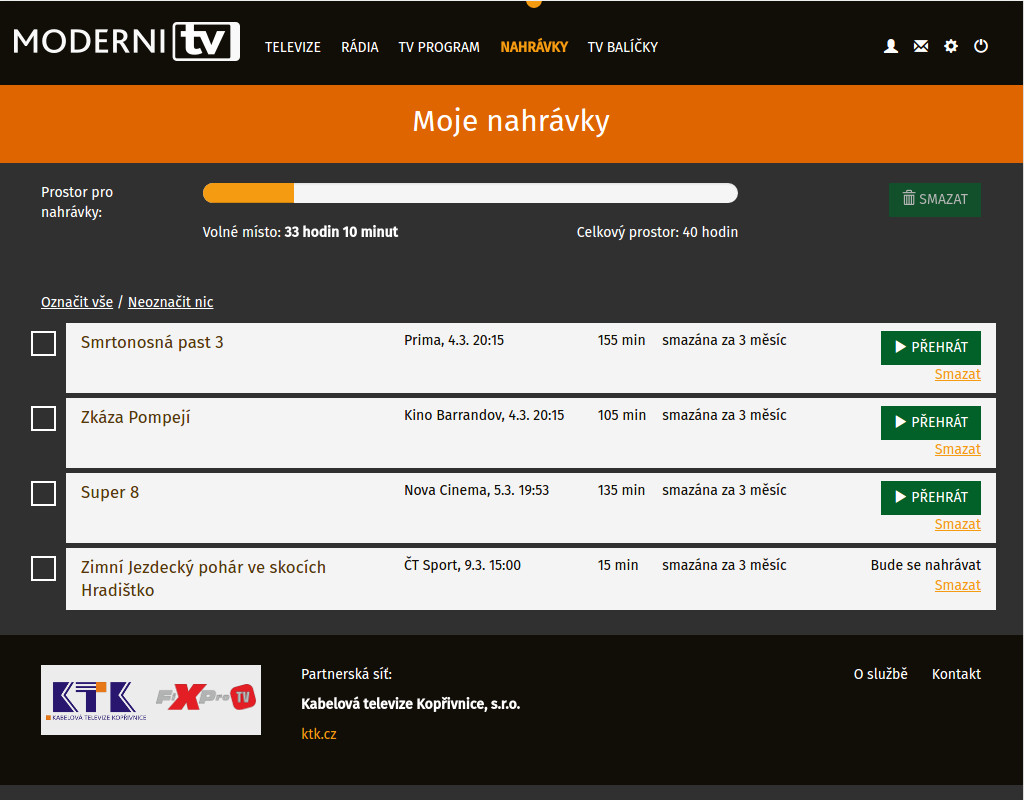This screenshot has width=1024, height=800.
Task: Tick the checkbox for Smrtonosná past 3
Action: point(43,344)
